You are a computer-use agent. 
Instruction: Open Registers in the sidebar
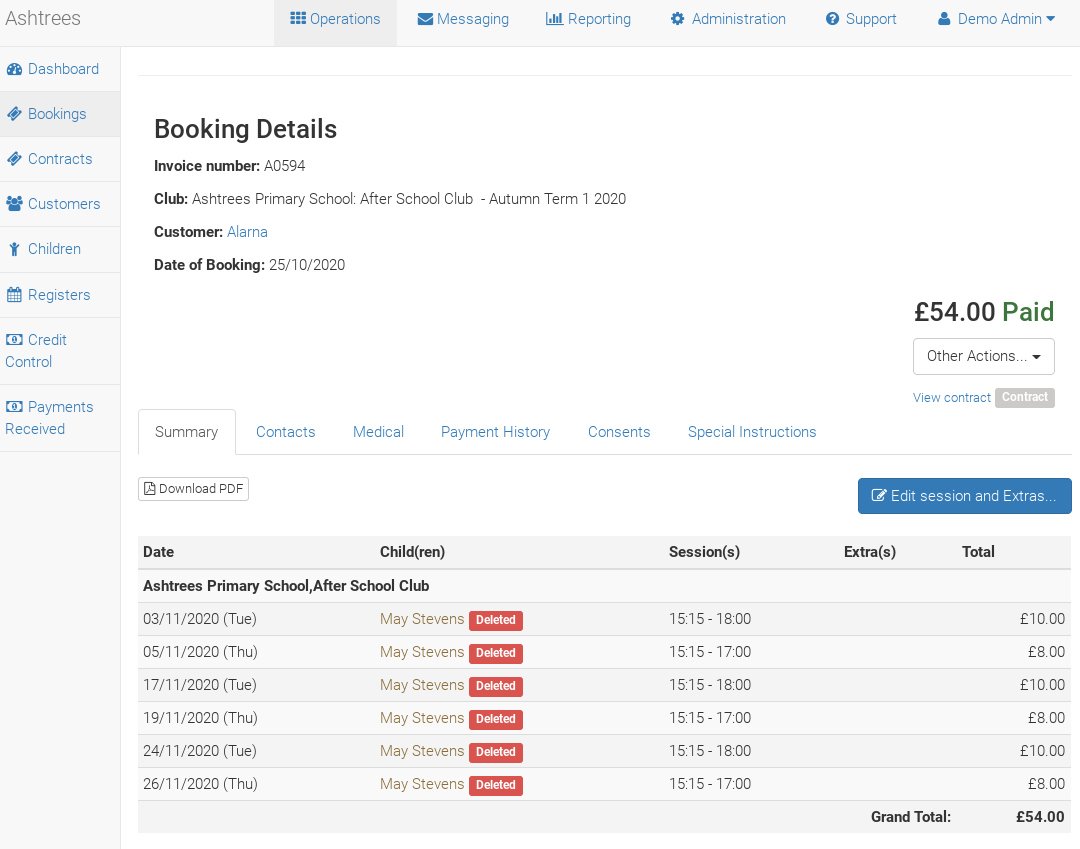(x=60, y=295)
